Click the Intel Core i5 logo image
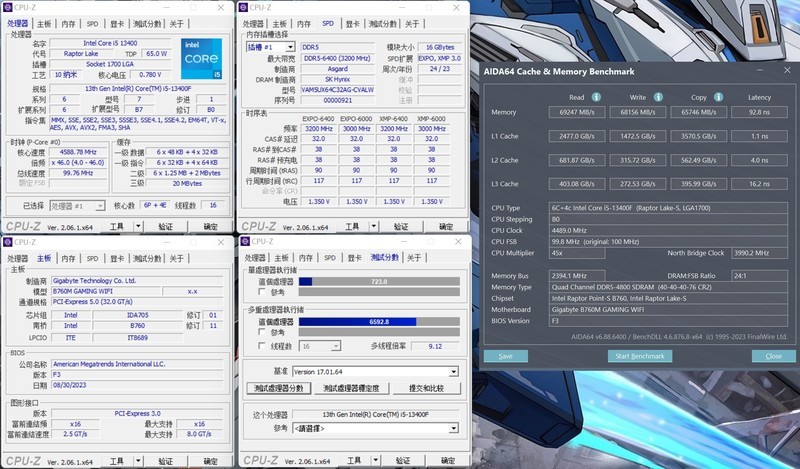 click(202, 59)
